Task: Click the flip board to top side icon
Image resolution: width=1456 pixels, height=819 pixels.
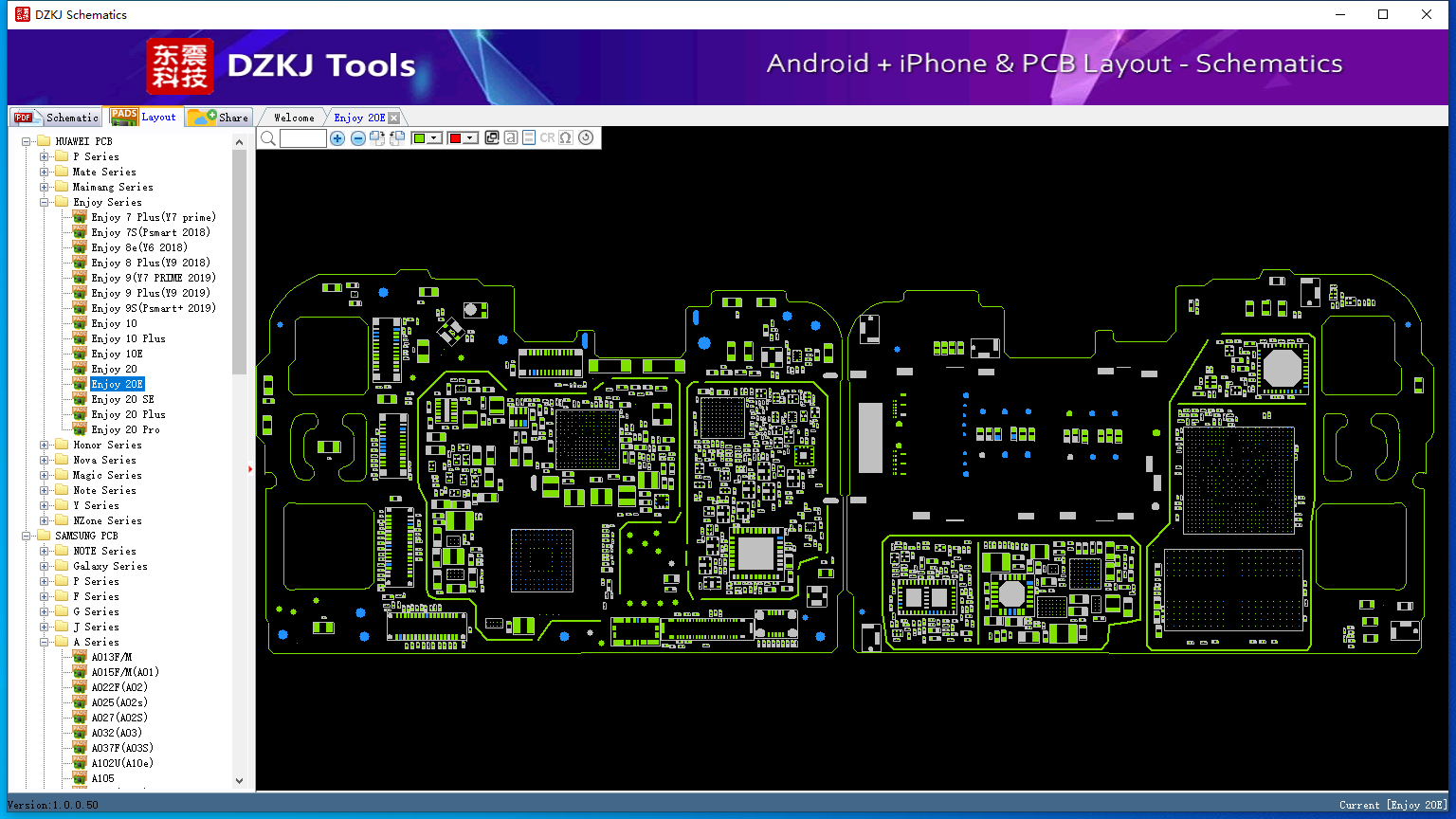Action: coord(377,137)
